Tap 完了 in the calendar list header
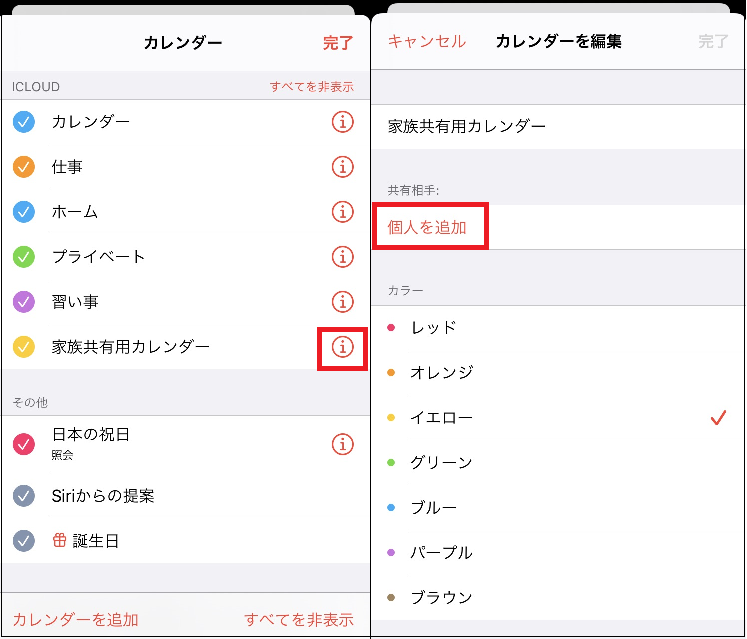The width and height of the screenshot is (747, 639). (x=338, y=43)
